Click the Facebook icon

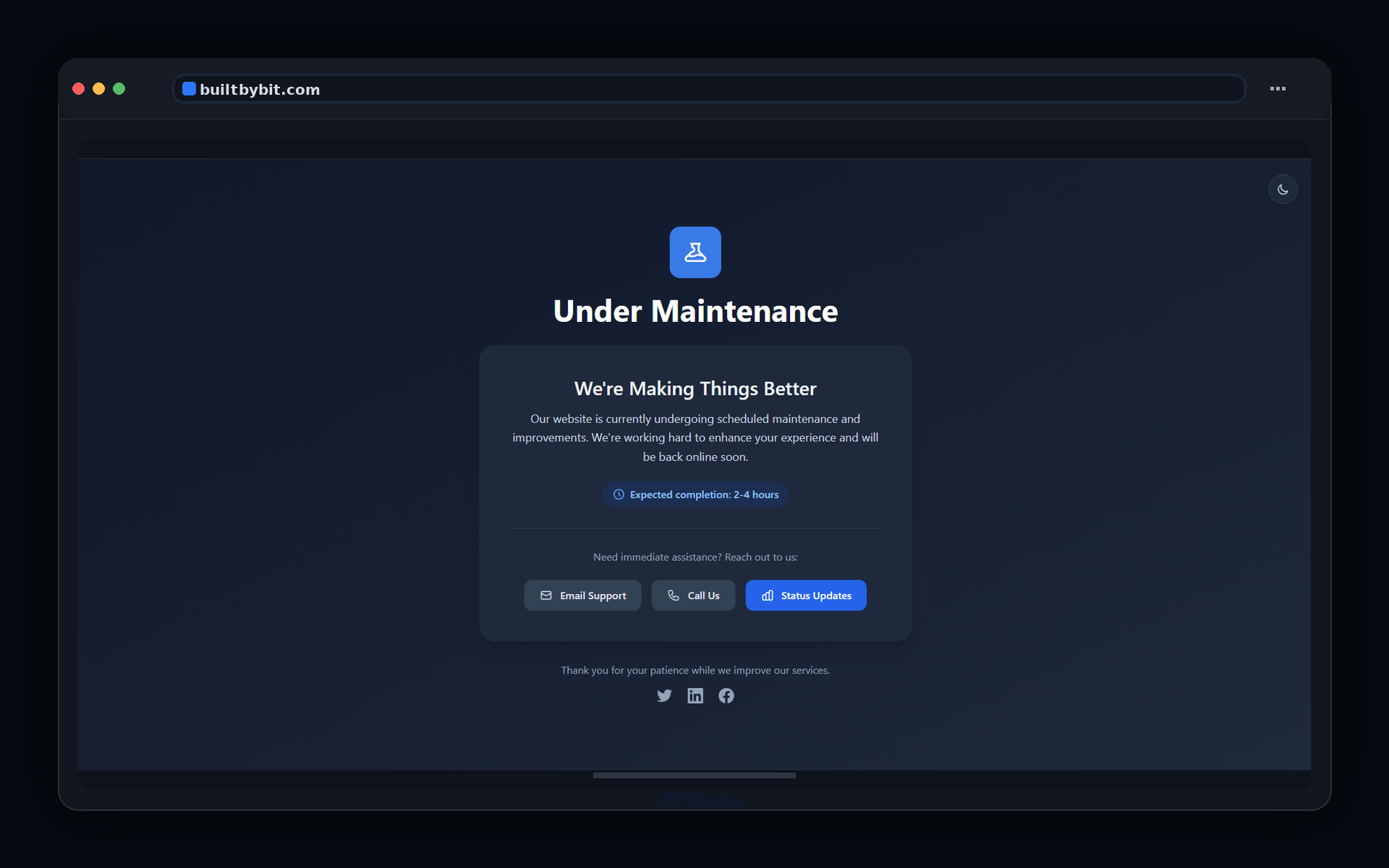726,695
